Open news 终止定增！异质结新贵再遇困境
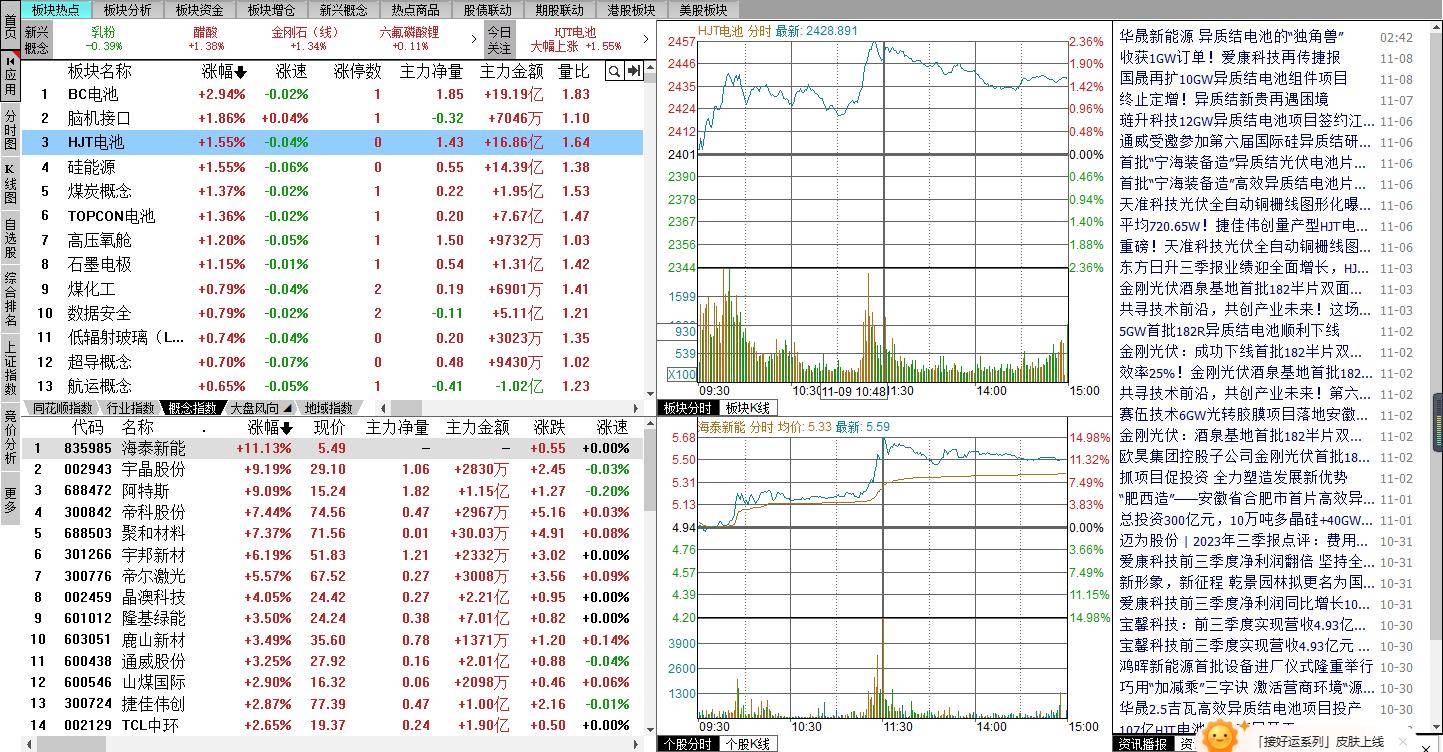Viewport: 1443px width, 752px height. point(1223,100)
